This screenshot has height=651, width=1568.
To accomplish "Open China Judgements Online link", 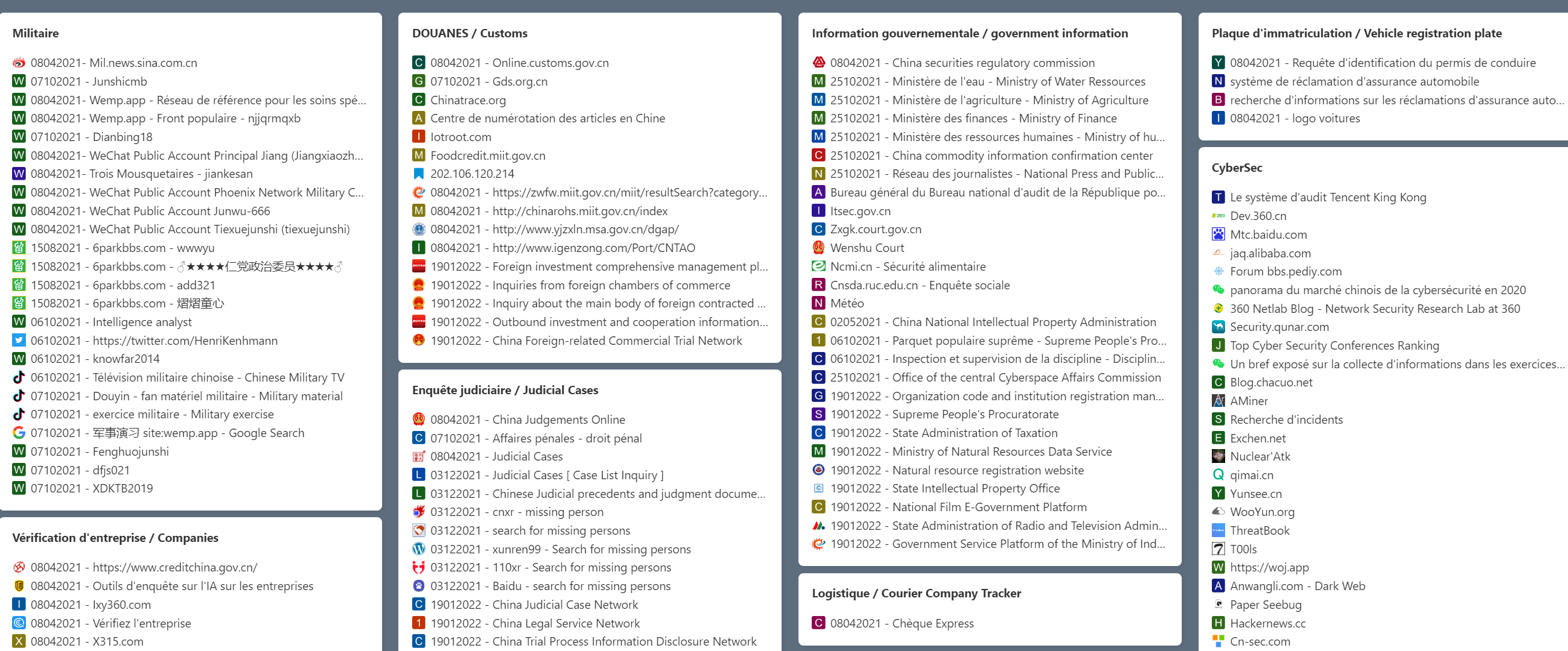I will (527, 420).
